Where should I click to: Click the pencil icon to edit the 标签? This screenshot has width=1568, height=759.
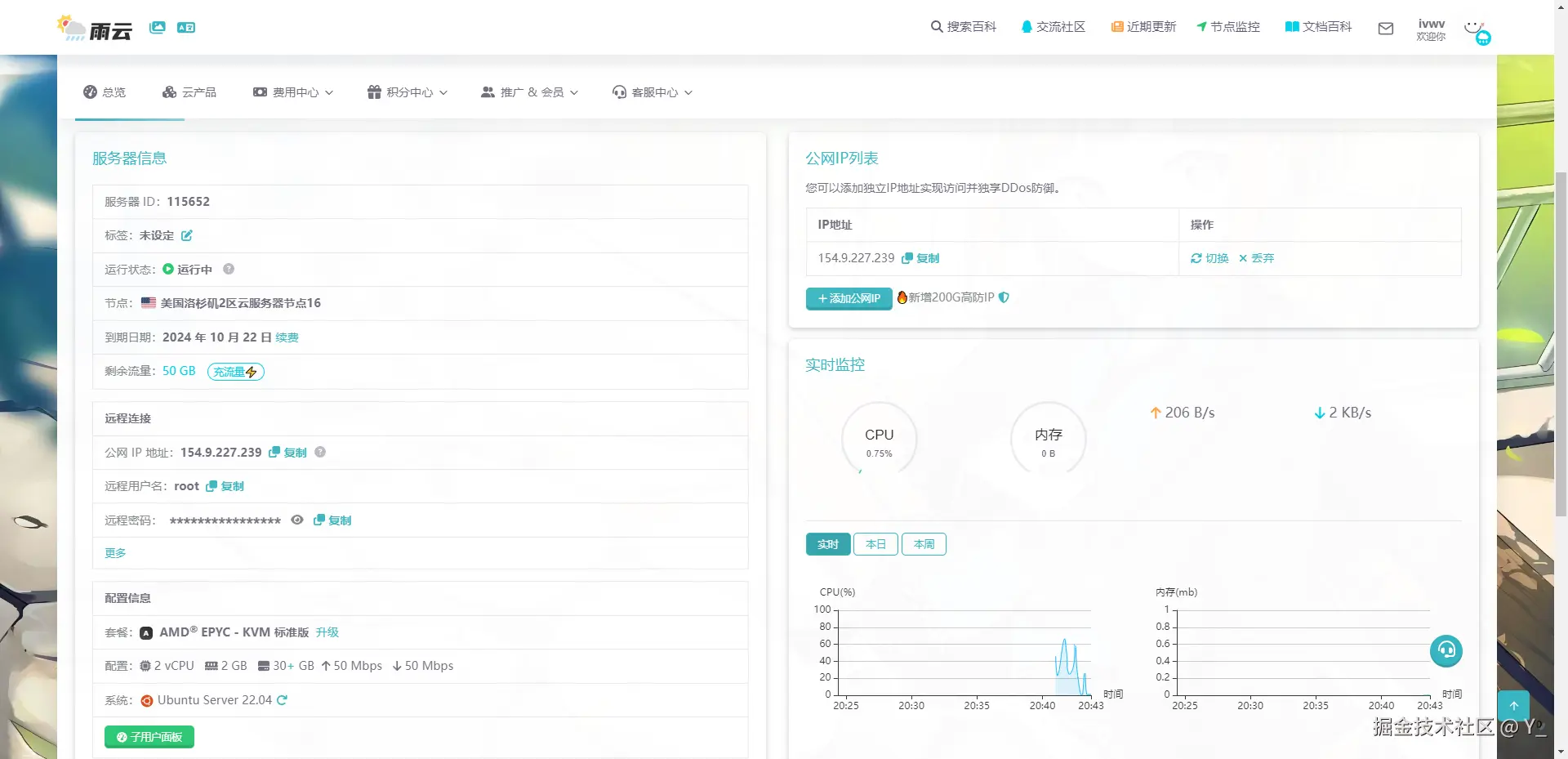[x=187, y=235]
